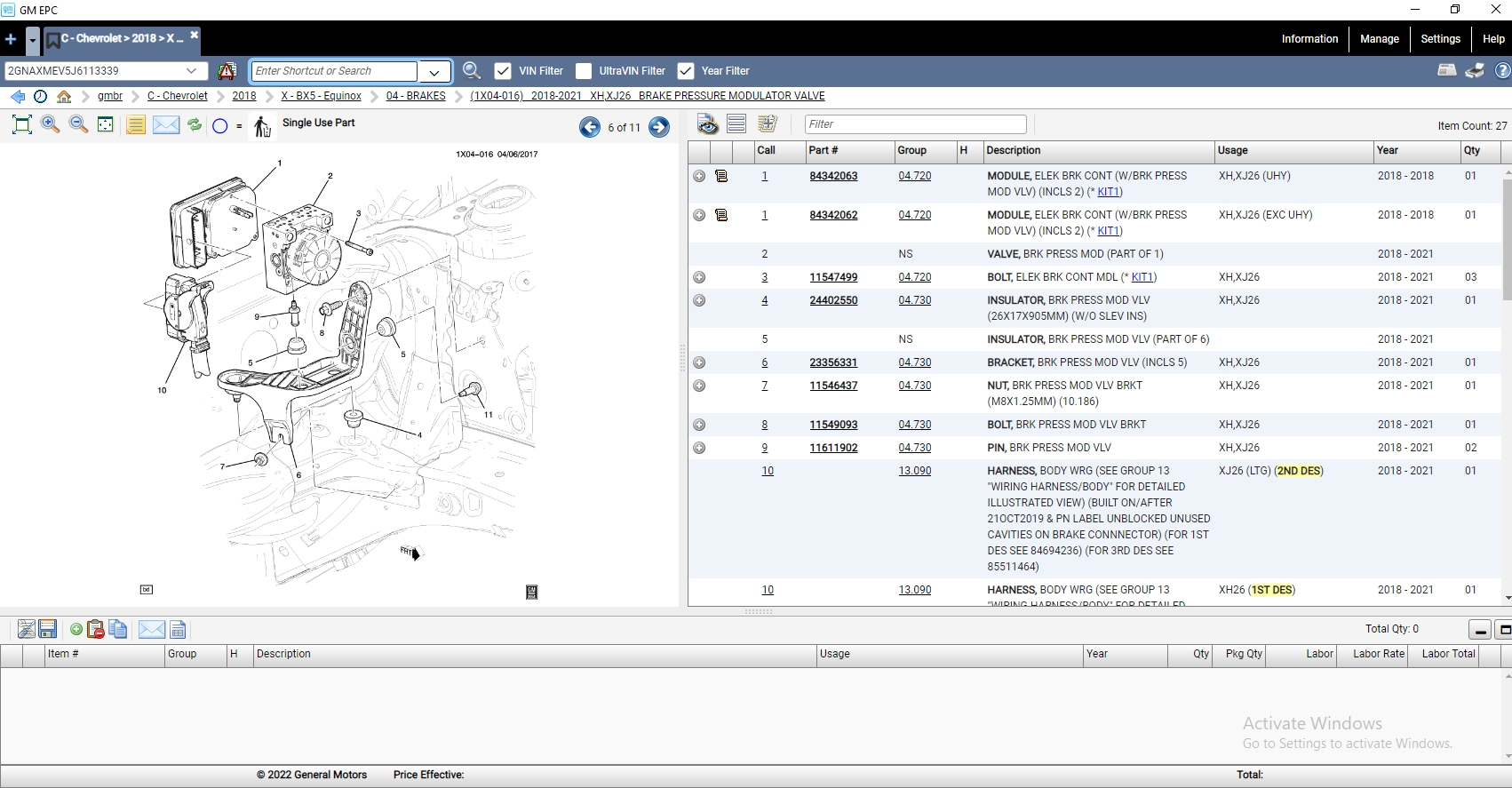1512x788 pixels.
Task: Open the yellow notes icon
Action: (135, 124)
